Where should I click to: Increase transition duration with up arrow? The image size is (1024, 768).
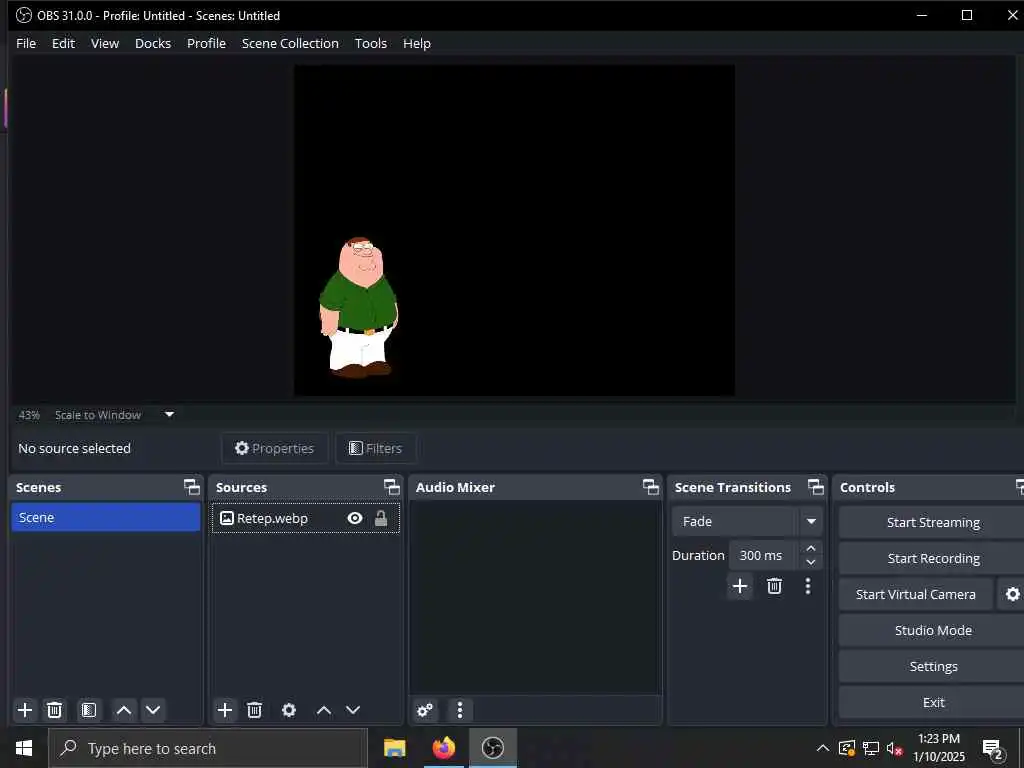(811, 548)
